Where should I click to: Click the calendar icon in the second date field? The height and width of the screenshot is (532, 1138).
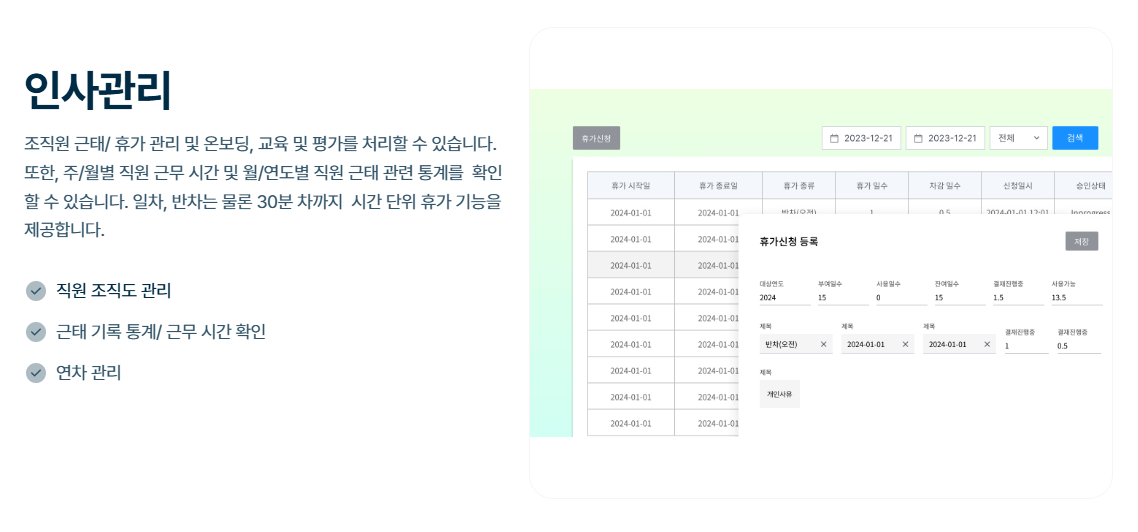917,138
